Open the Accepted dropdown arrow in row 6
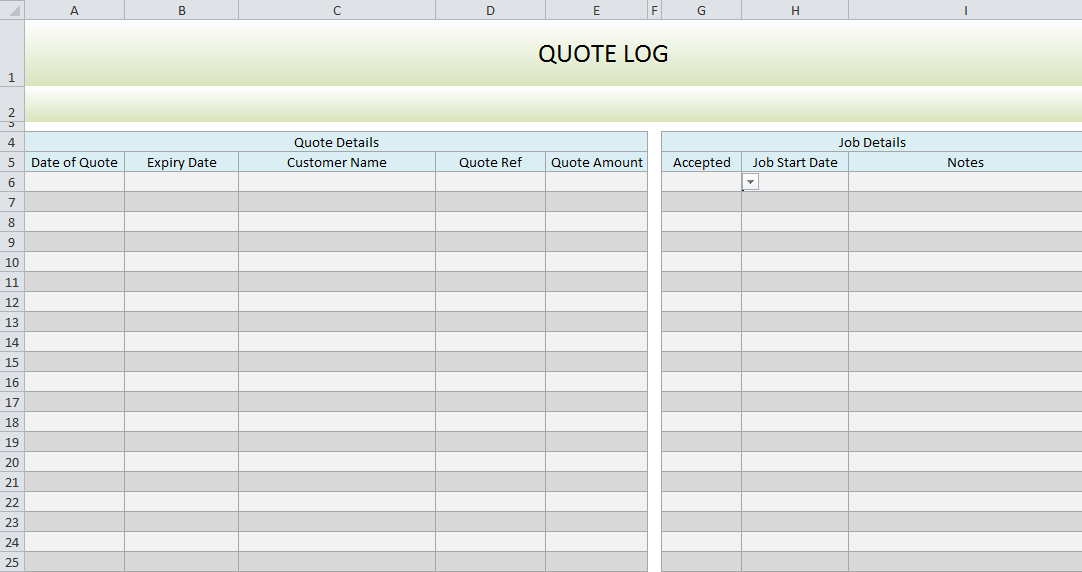This screenshot has width=1082, height=572. pyautogui.click(x=750, y=182)
